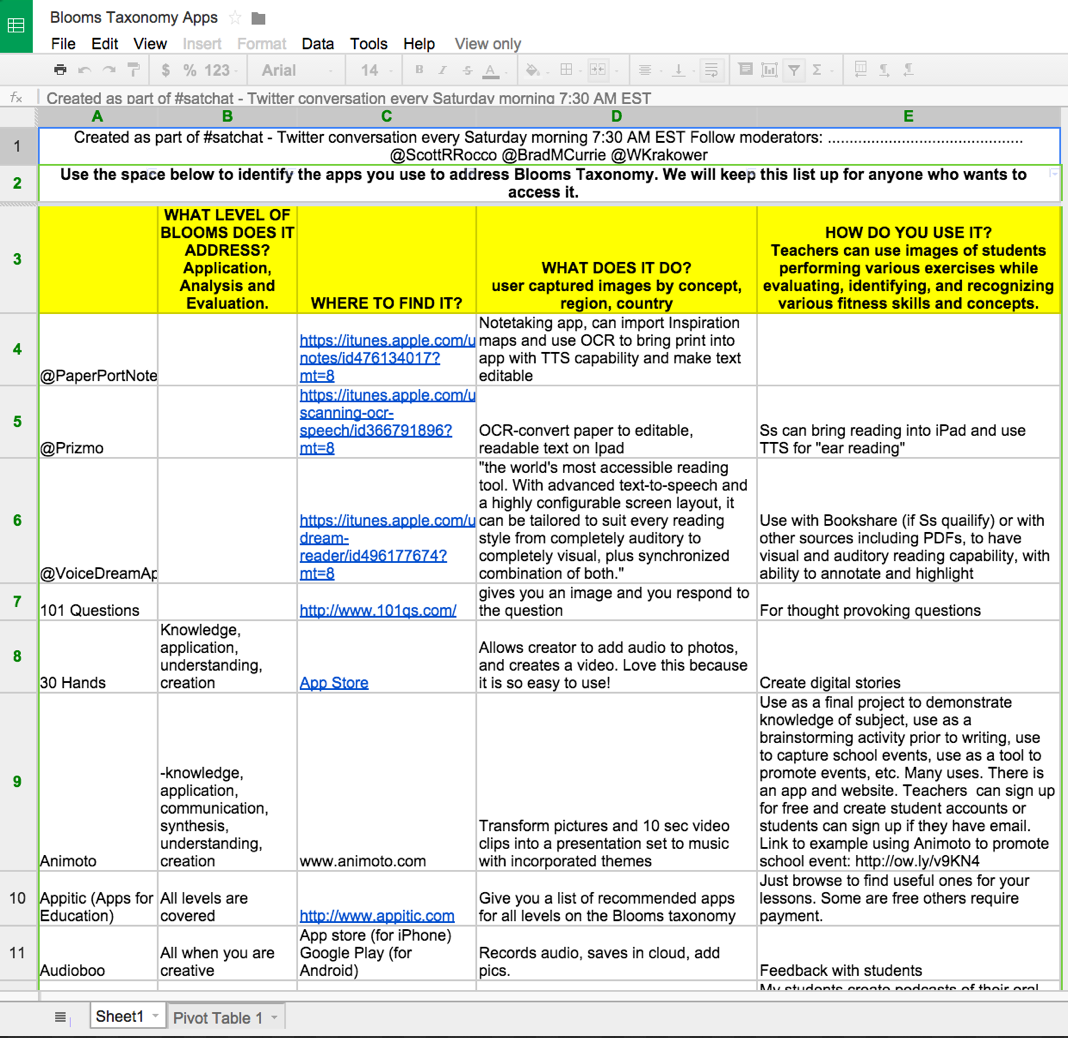Open the Functions (Σ) icon
Image resolution: width=1068 pixels, height=1038 pixels.
click(x=818, y=69)
